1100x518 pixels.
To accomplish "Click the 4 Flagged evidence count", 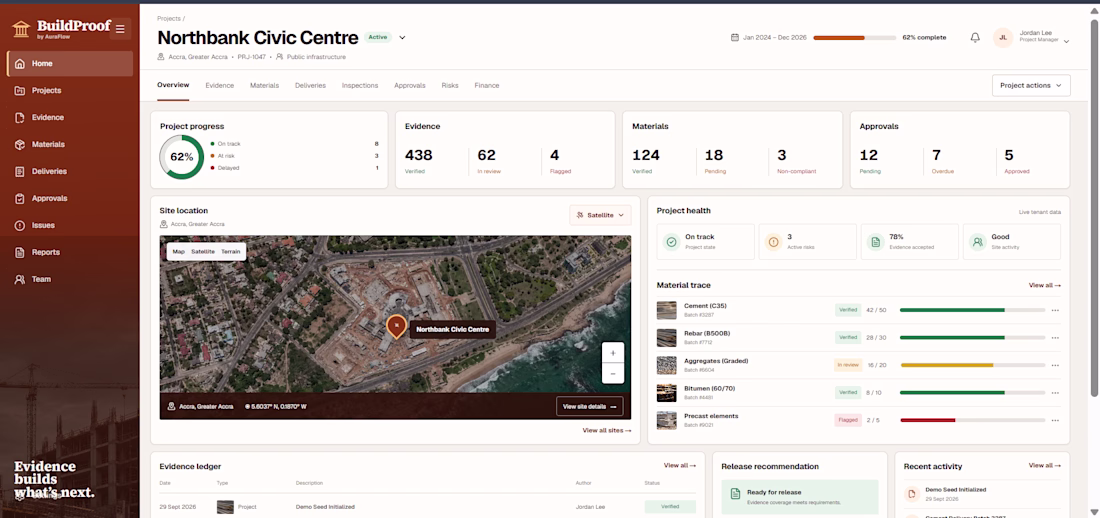I will pyautogui.click(x=560, y=161).
